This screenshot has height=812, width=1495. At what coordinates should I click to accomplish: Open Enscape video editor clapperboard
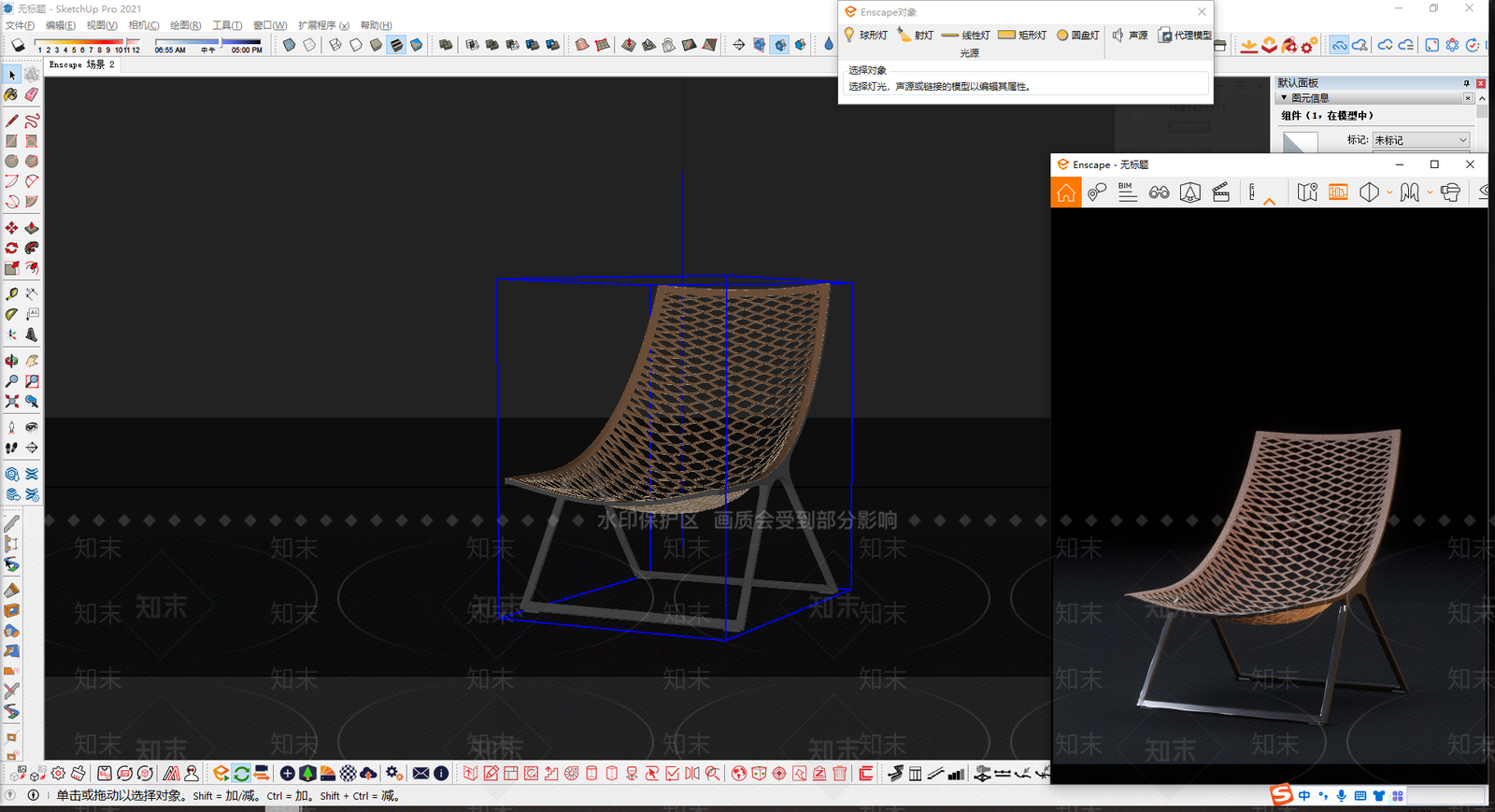[x=1220, y=192]
